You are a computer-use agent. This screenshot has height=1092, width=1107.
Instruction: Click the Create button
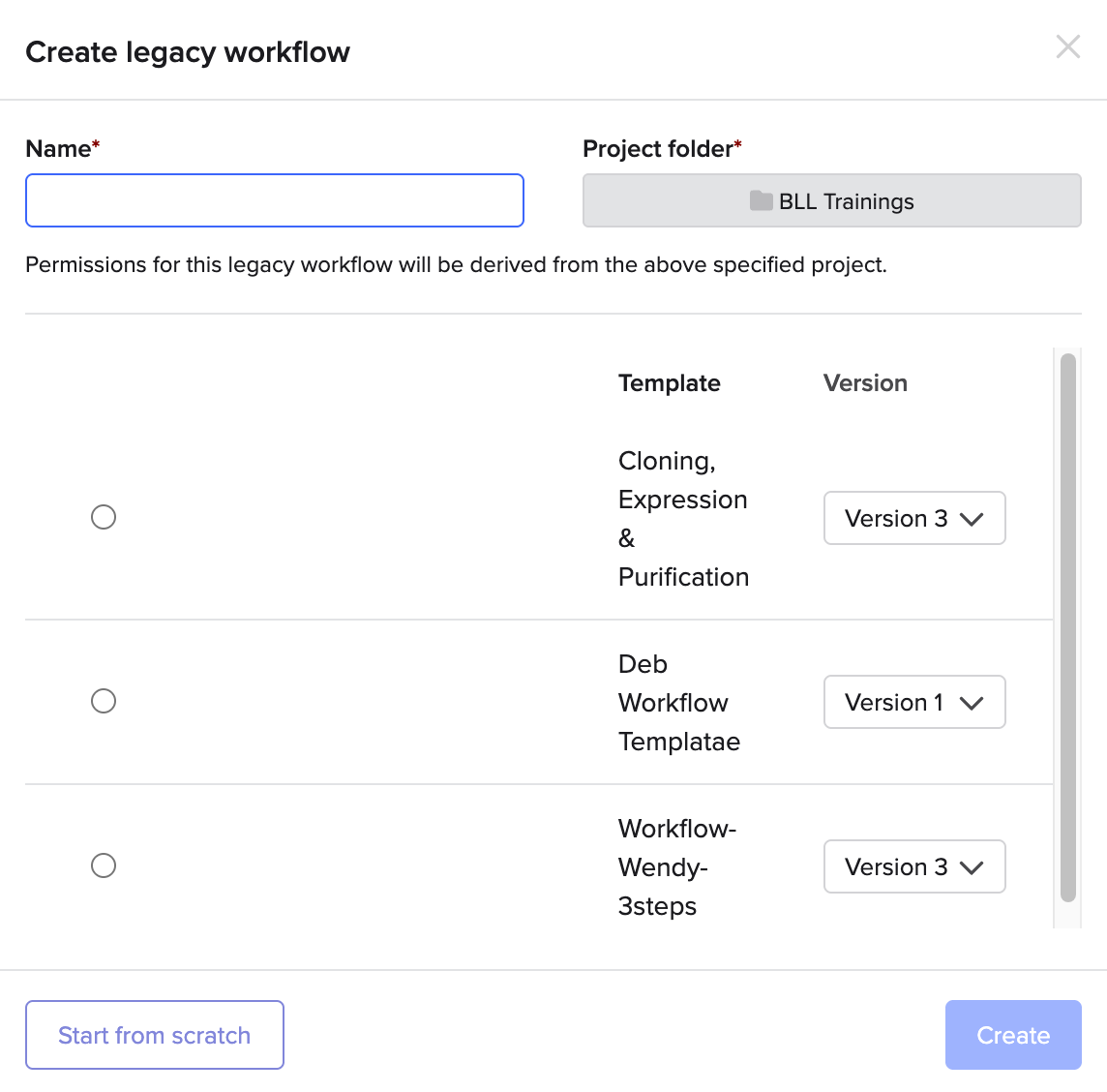click(x=1012, y=1035)
